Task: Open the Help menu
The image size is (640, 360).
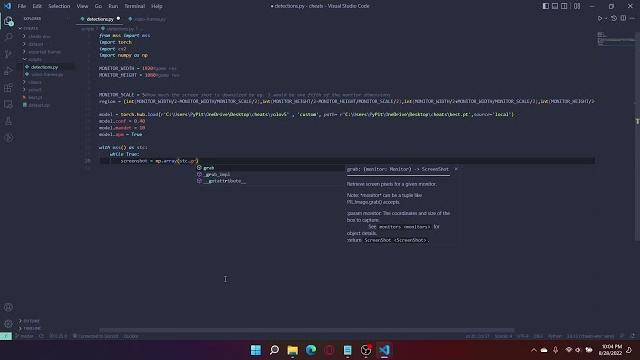Action: coord(157,6)
